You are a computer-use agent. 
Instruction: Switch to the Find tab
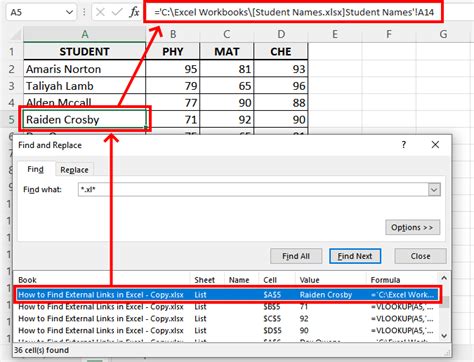(x=35, y=169)
